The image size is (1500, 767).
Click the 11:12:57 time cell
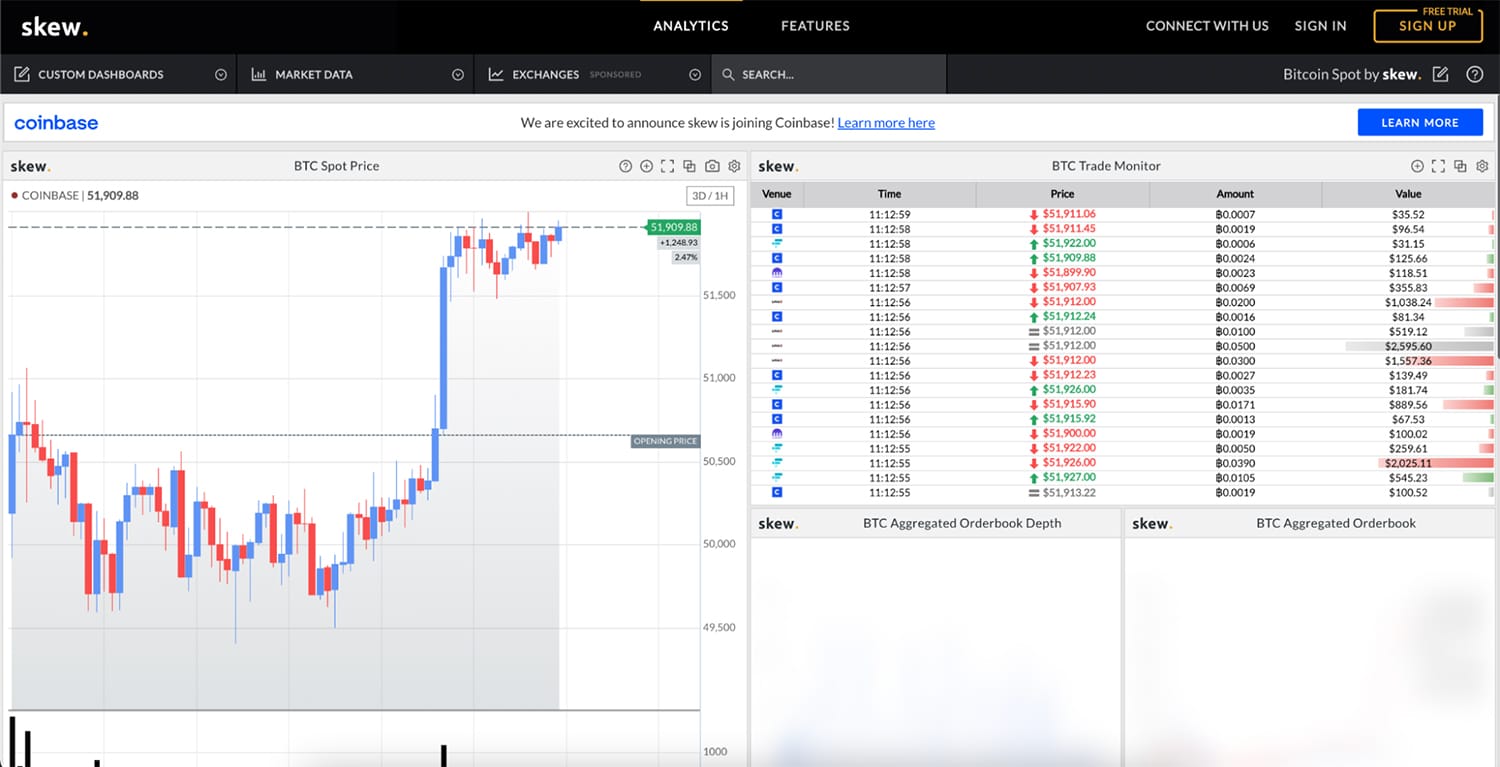889,288
